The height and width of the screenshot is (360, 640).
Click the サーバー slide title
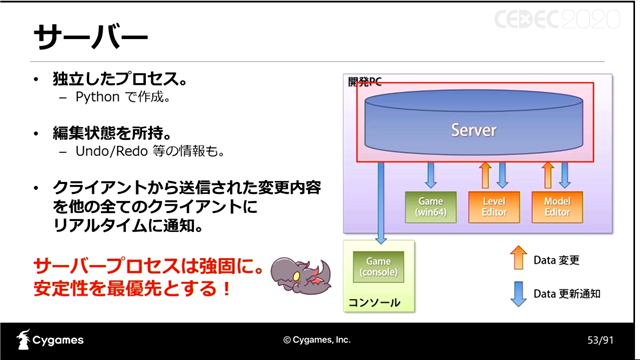[x=91, y=36]
